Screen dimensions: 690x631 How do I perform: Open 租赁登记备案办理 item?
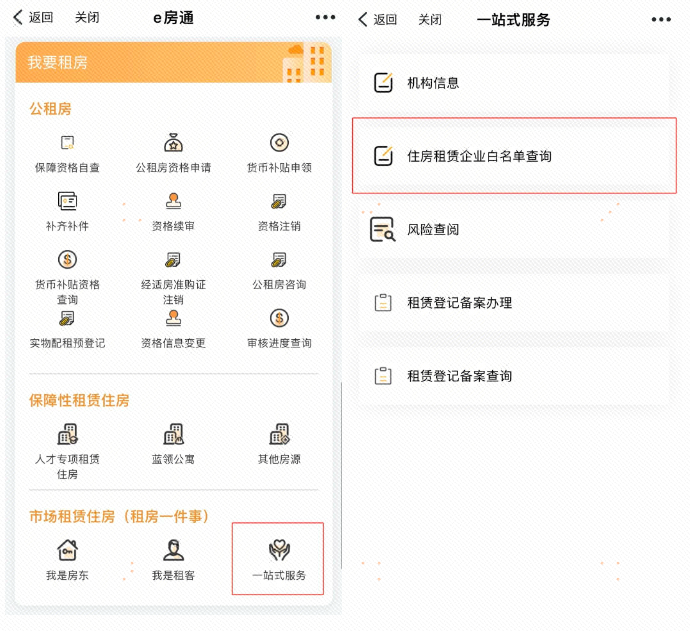pyautogui.click(x=514, y=303)
